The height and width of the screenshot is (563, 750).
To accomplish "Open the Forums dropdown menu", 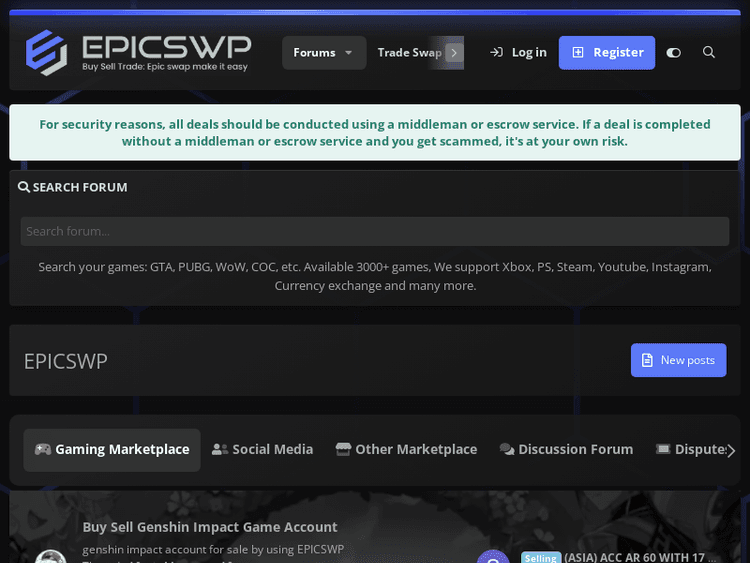I will point(324,53).
